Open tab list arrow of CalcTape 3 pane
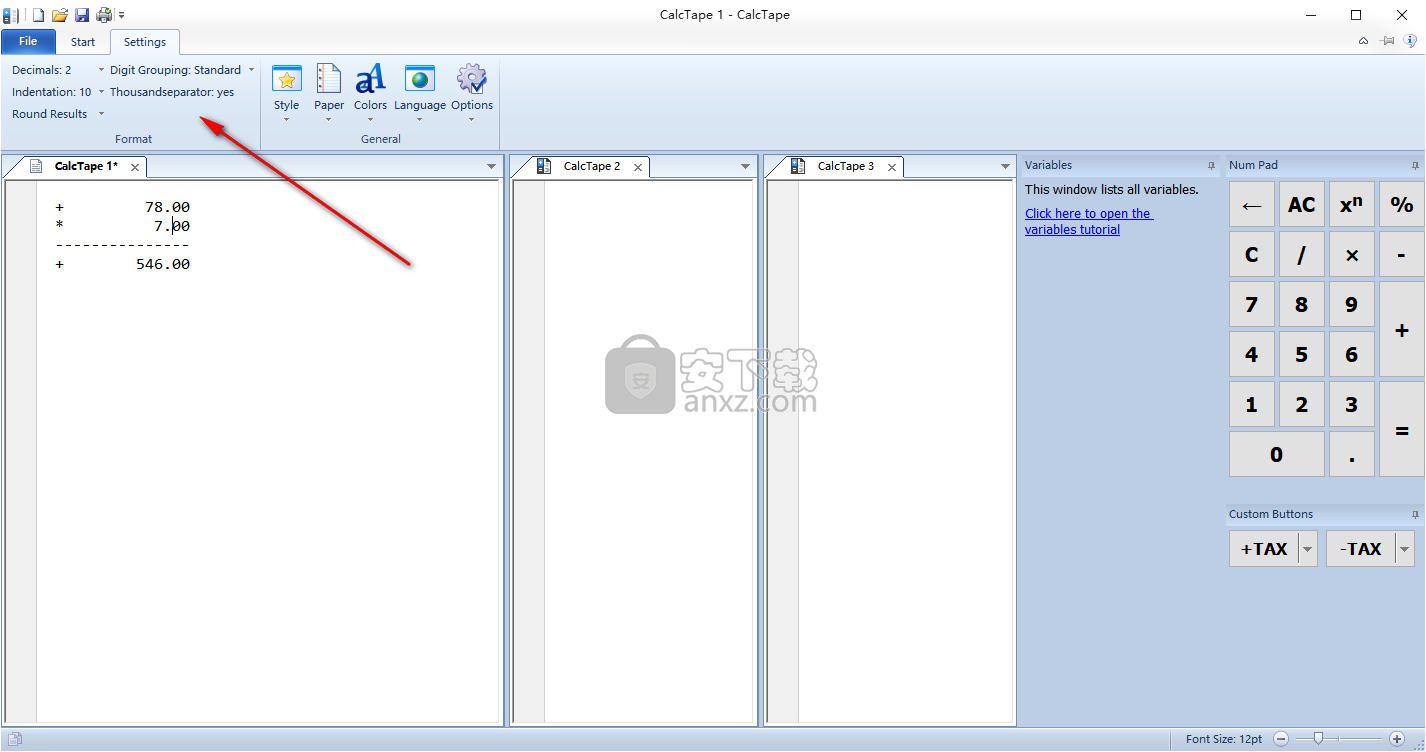Image resolution: width=1426 pixels, height=752 pixels. click(1005, 167)
